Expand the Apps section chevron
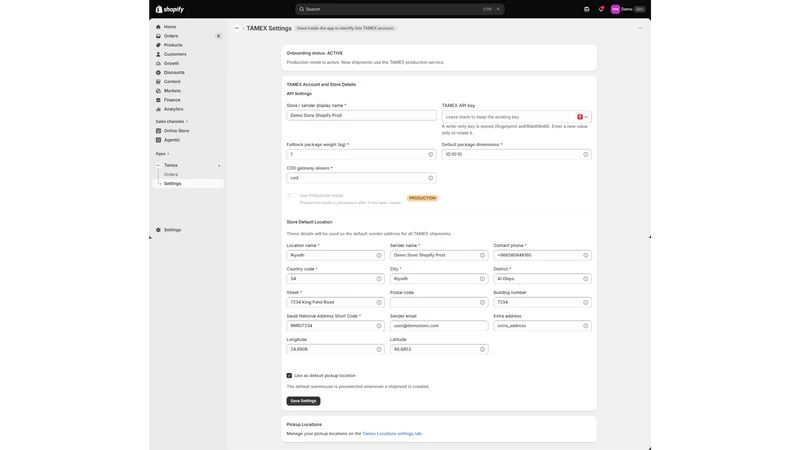The width and height of the screenshot is (800, 450). [168, 154]
